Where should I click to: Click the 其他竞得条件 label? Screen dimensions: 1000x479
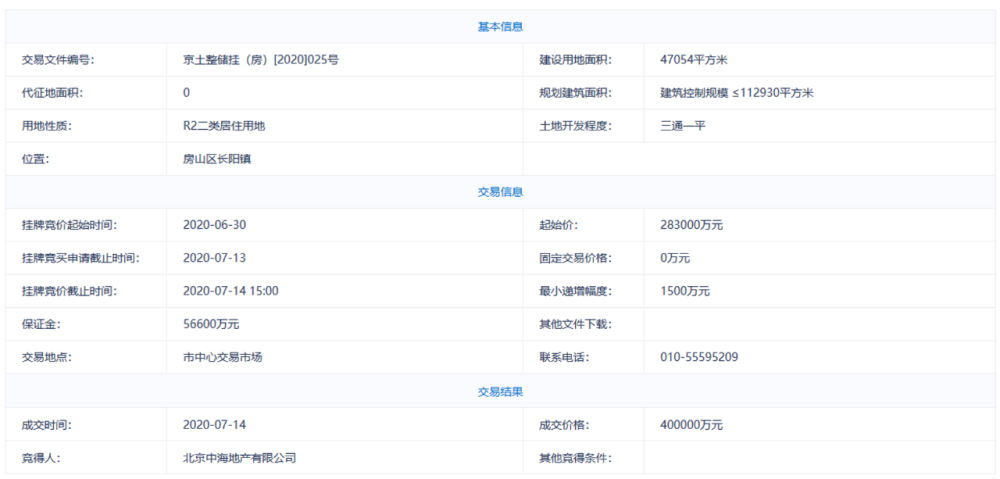coord(576,458)
